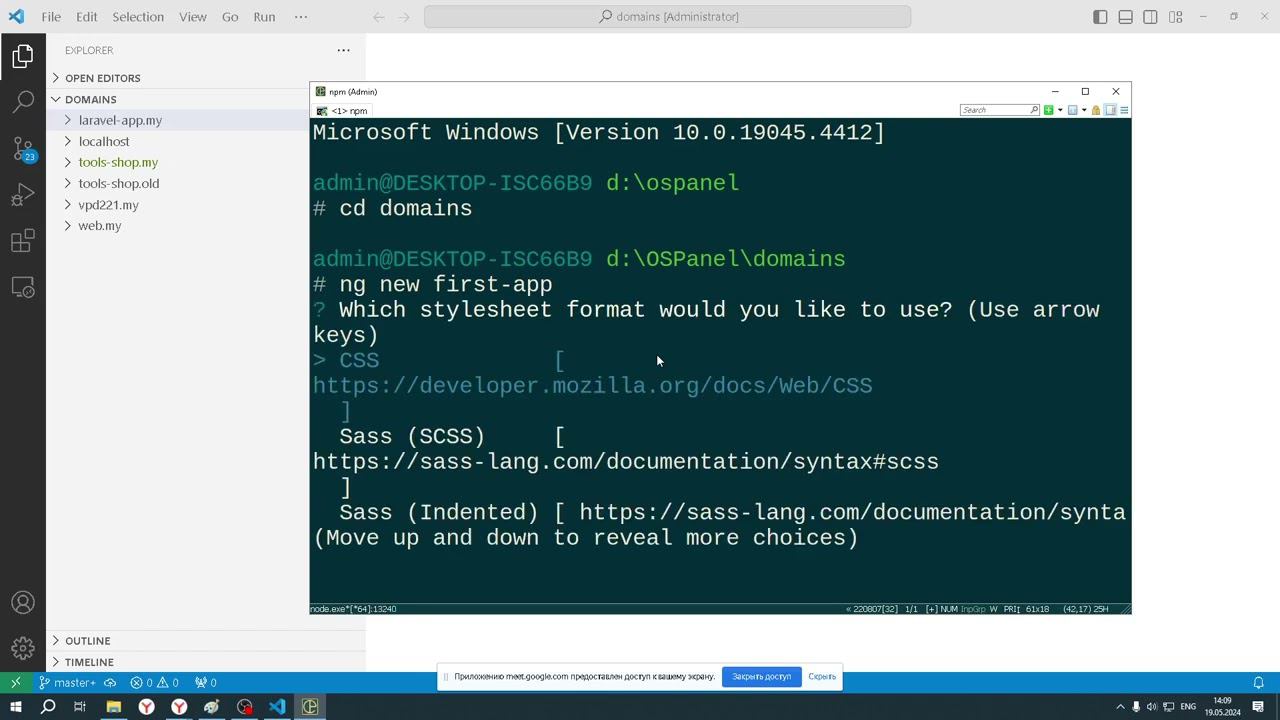Toggle the primary side bar layout button

1100,17
